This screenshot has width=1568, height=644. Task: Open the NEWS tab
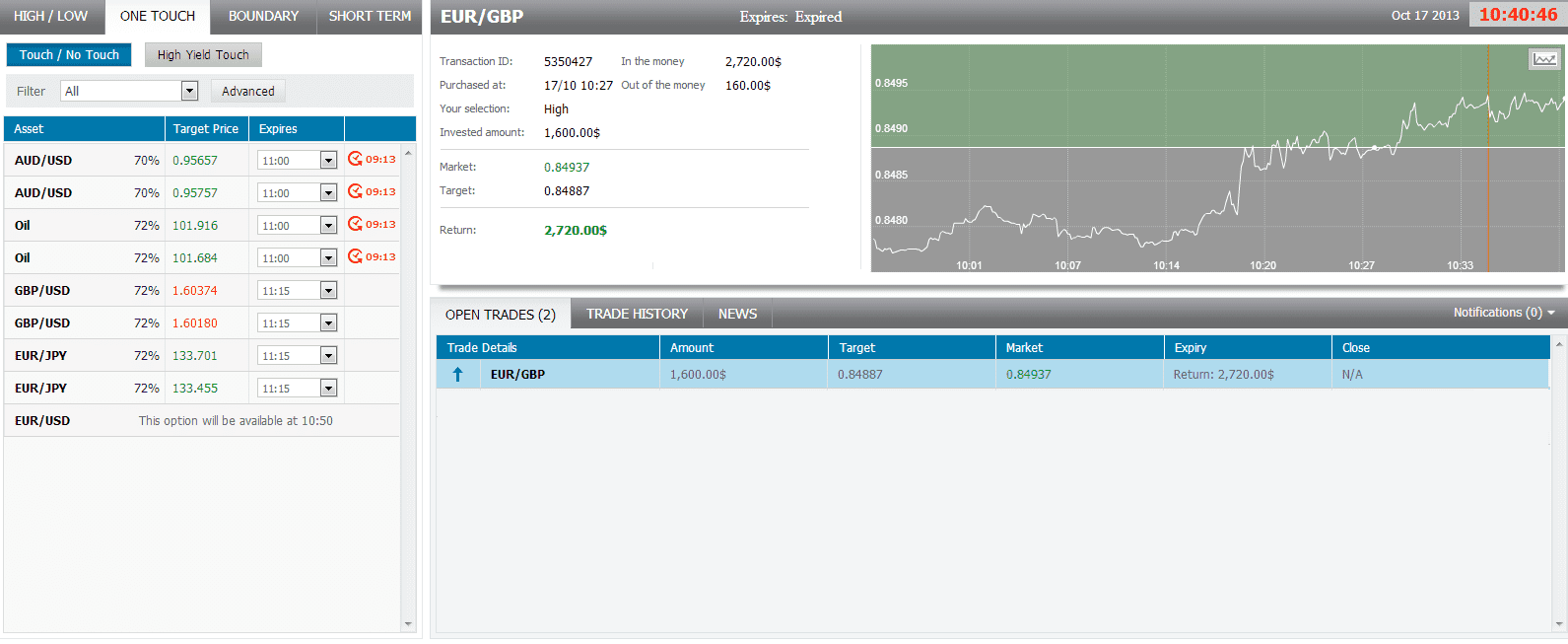pos(737,314)
